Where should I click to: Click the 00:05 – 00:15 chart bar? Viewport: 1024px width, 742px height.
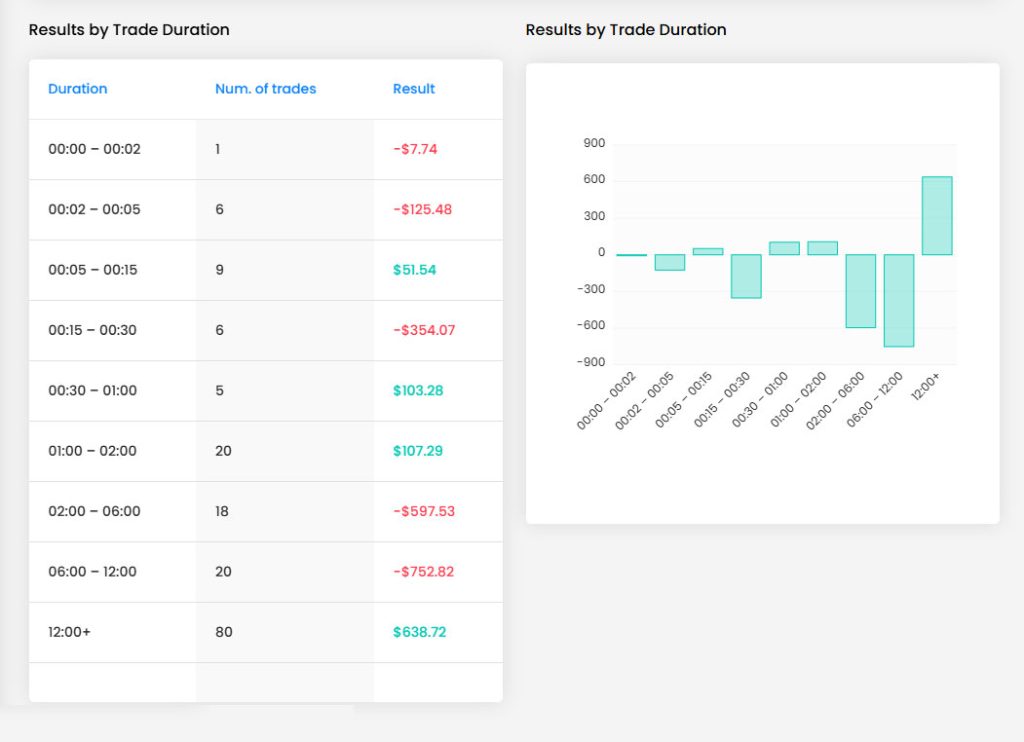click(708, 251)
